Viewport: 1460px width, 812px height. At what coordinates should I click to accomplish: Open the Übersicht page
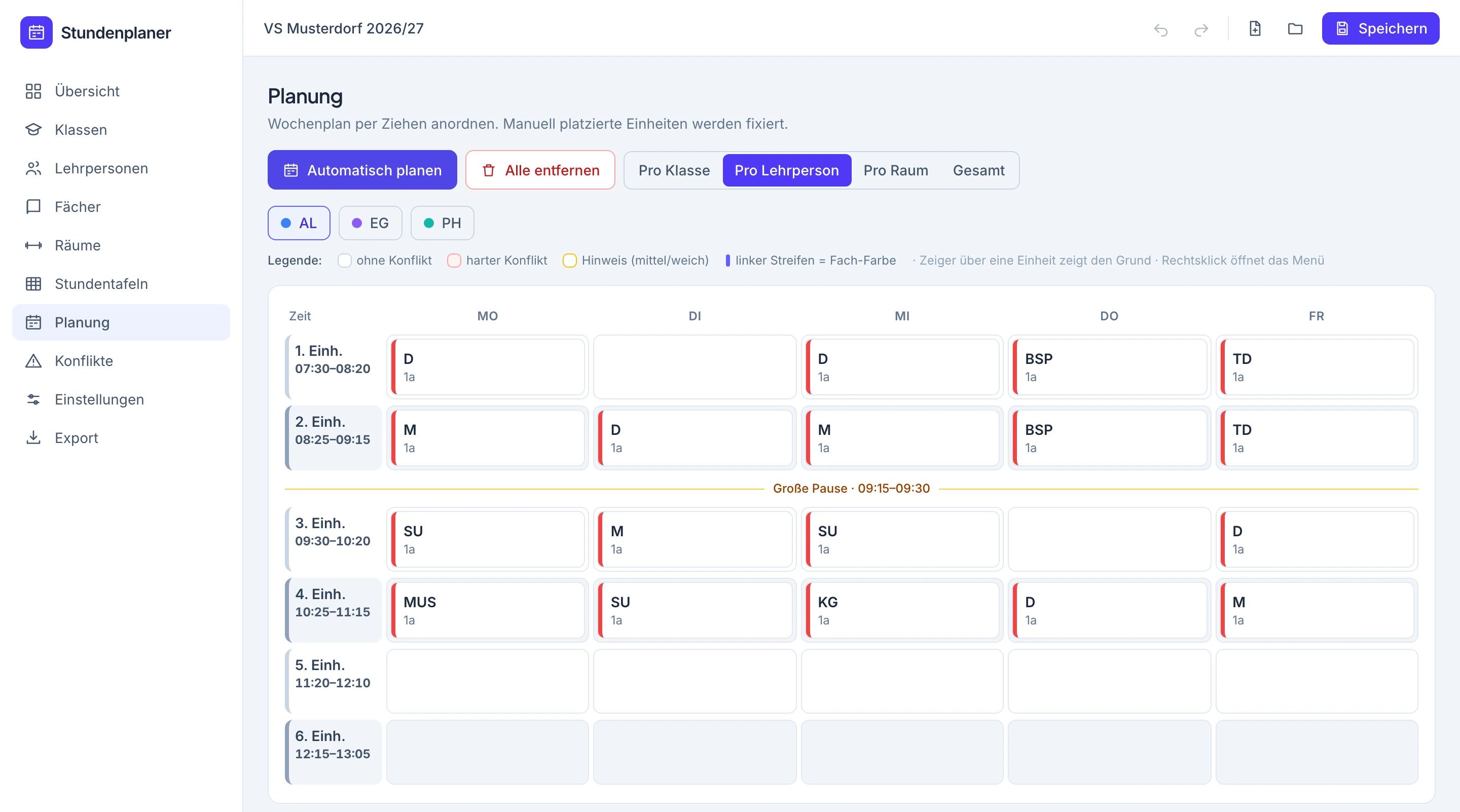121,91
